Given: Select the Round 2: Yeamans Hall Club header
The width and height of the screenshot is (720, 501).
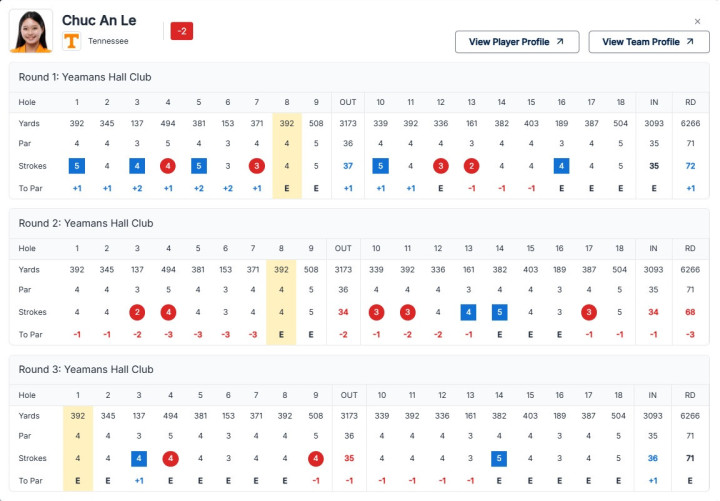Looking at the screenshot, I should (86, 223).
